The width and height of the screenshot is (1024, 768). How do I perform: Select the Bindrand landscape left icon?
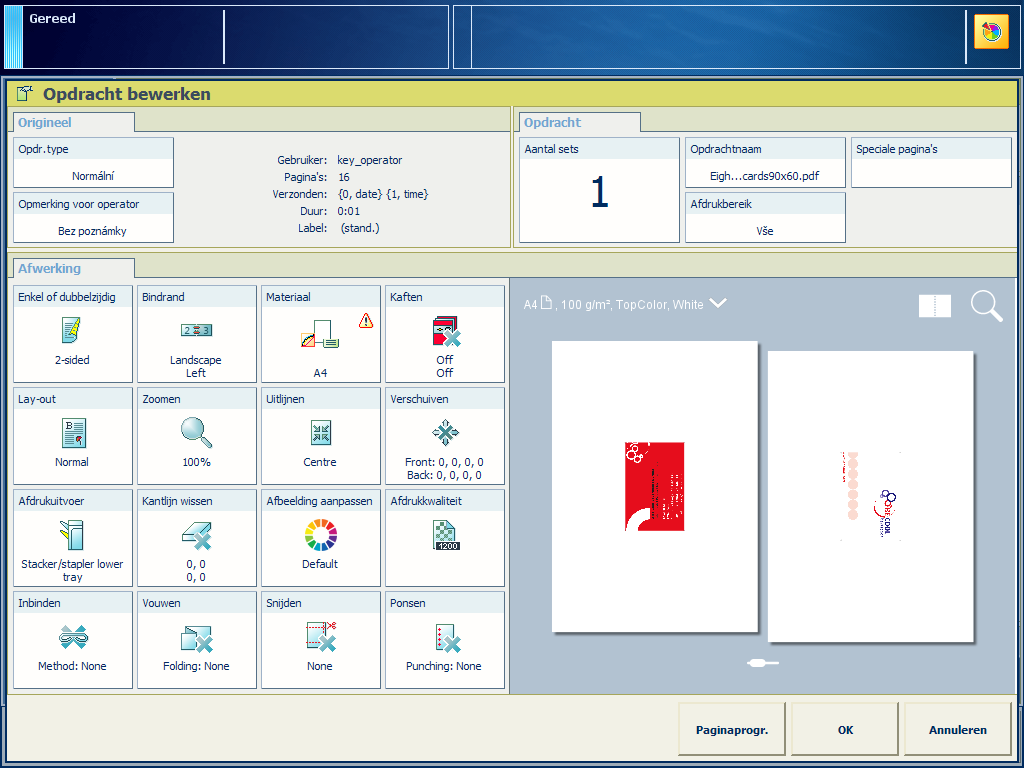point(196,330)
